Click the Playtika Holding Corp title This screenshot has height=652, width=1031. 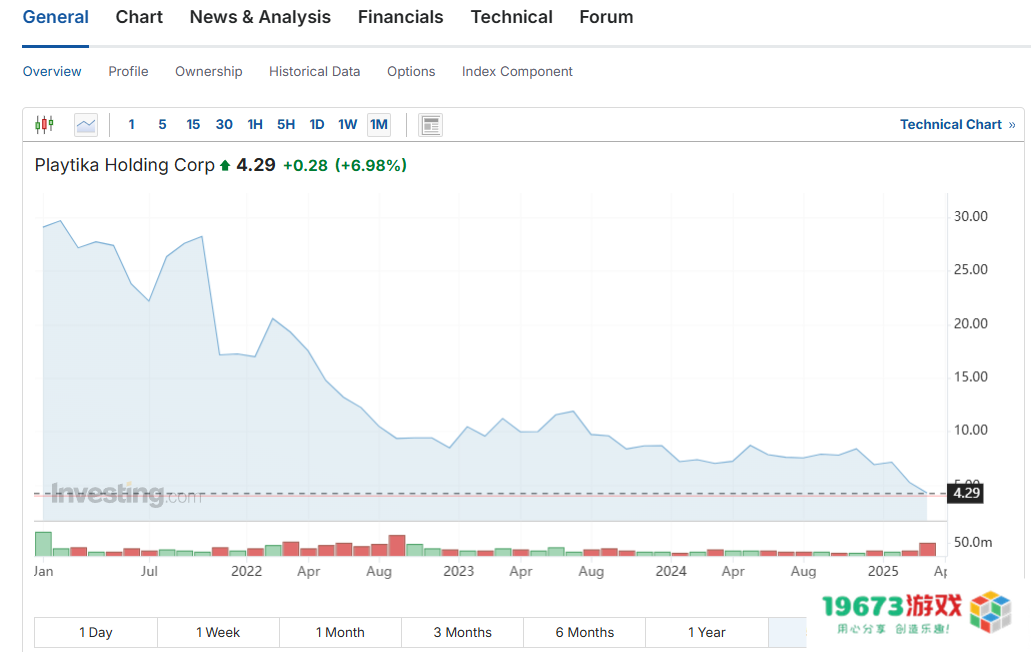click(125, 165)
